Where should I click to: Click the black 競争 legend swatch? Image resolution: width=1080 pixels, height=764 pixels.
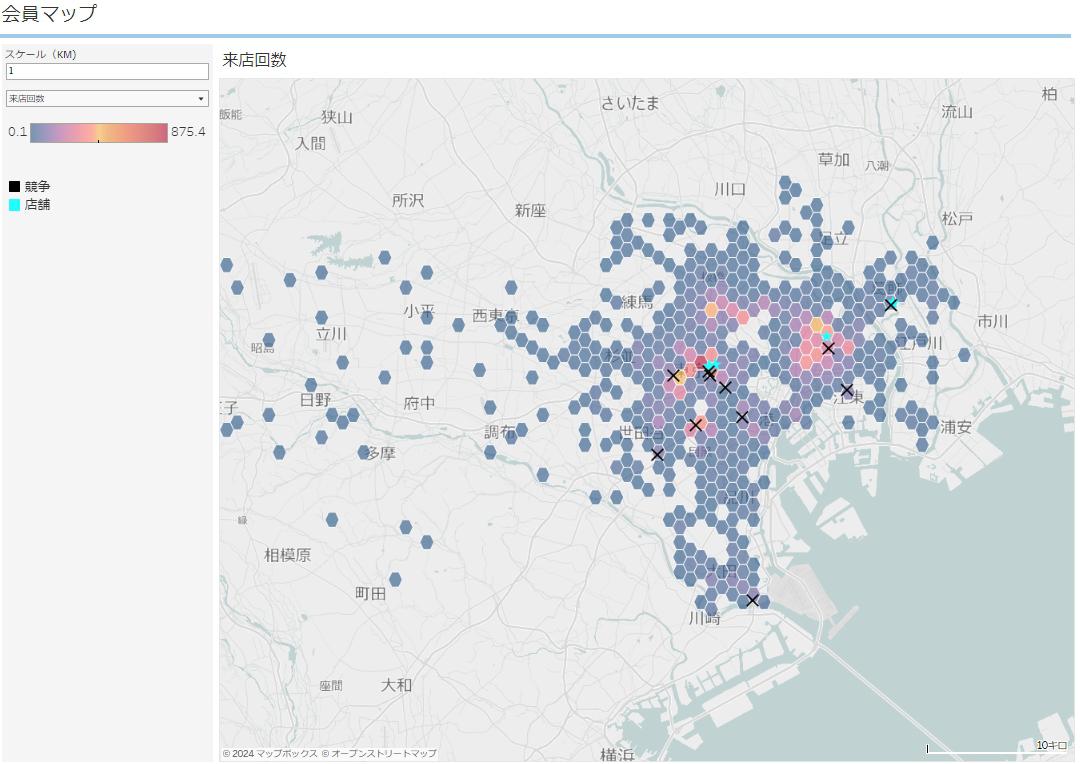click(x=14, y=186)
